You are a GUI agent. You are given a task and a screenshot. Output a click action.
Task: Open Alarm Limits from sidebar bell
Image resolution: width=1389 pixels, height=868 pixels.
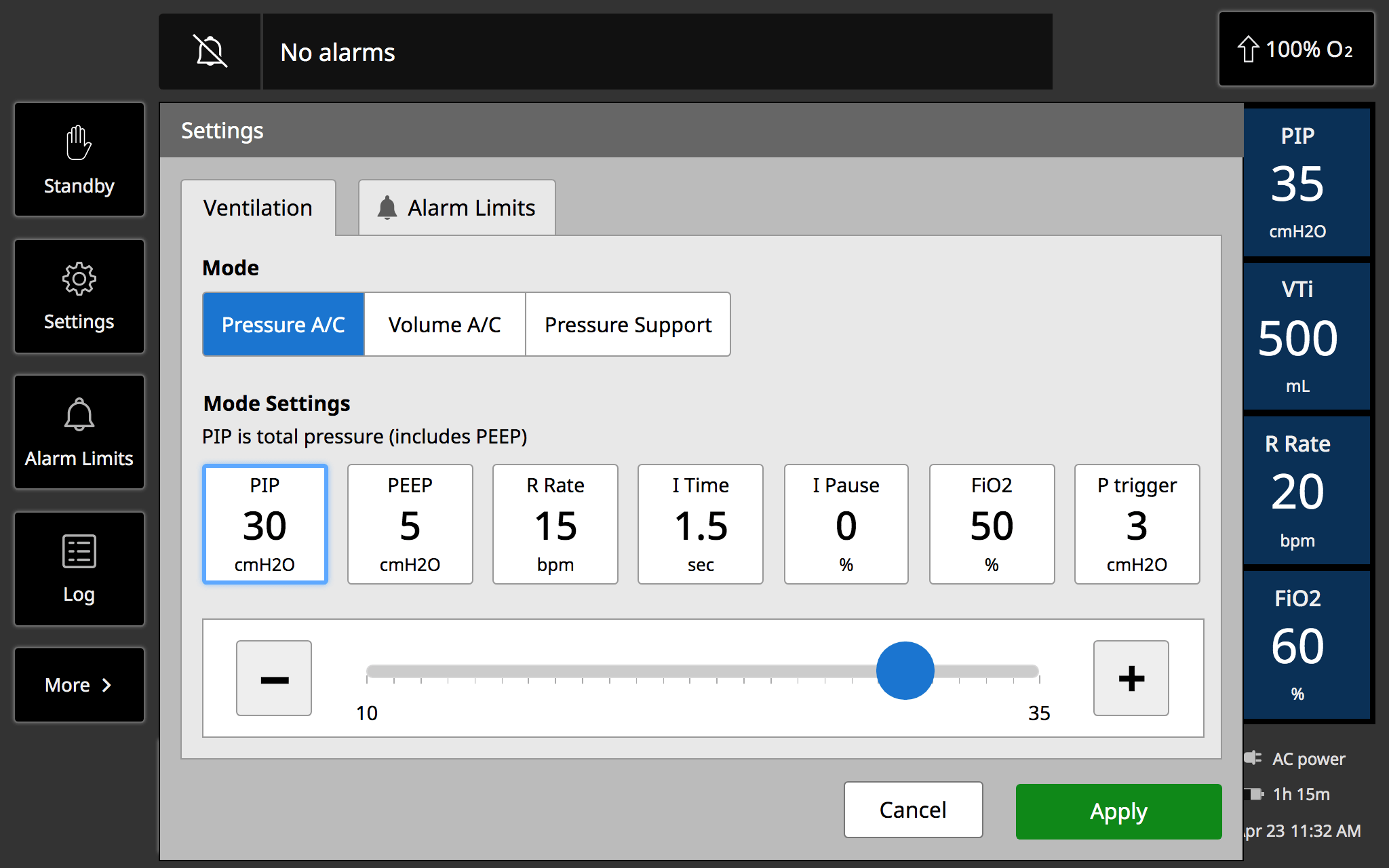[x=79, y=432]
